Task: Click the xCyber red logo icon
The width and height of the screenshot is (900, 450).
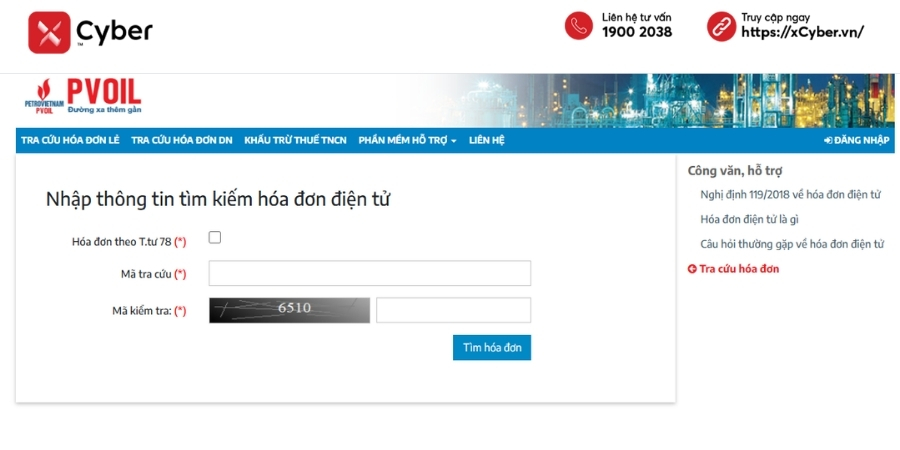Action: [49, 32]
